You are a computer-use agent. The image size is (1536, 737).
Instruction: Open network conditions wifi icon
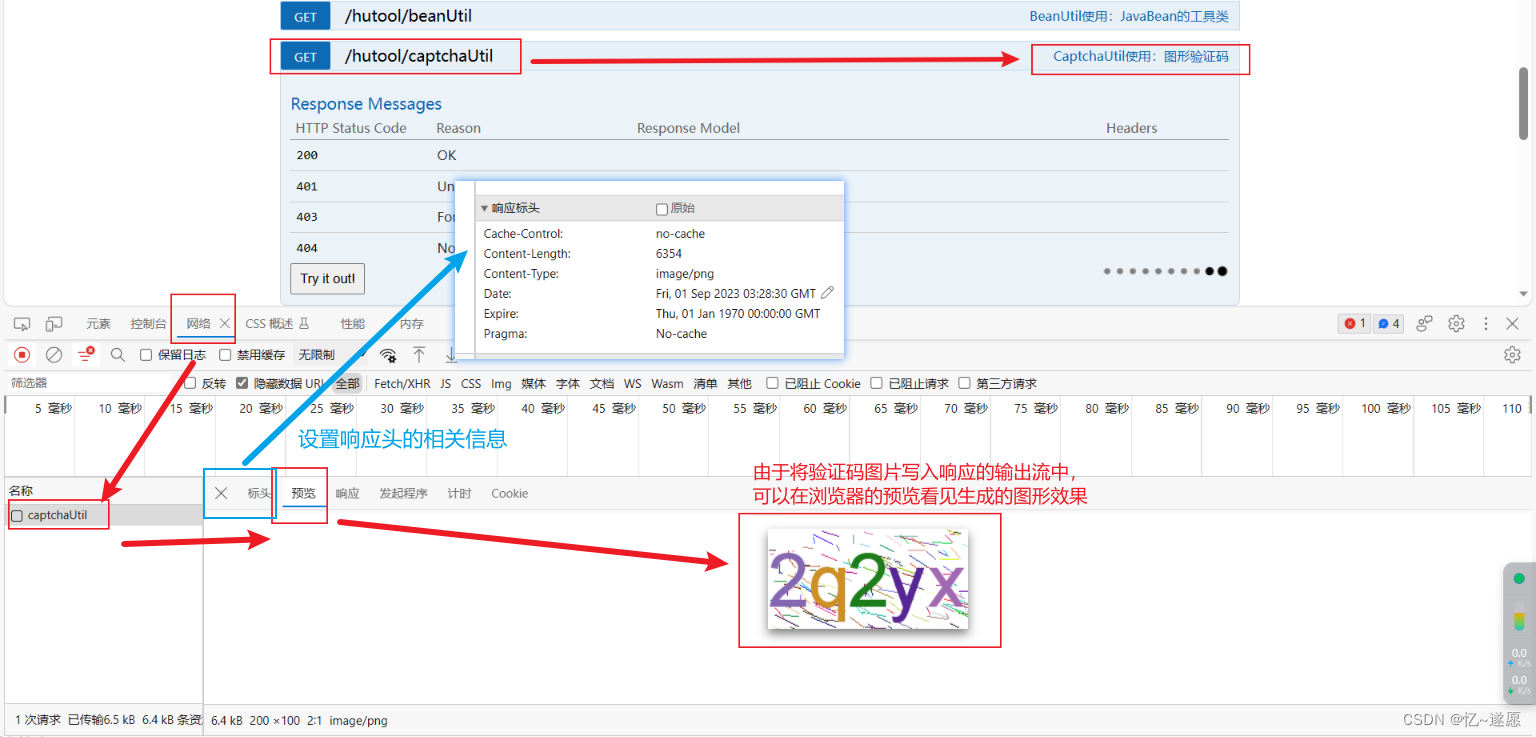389,355
